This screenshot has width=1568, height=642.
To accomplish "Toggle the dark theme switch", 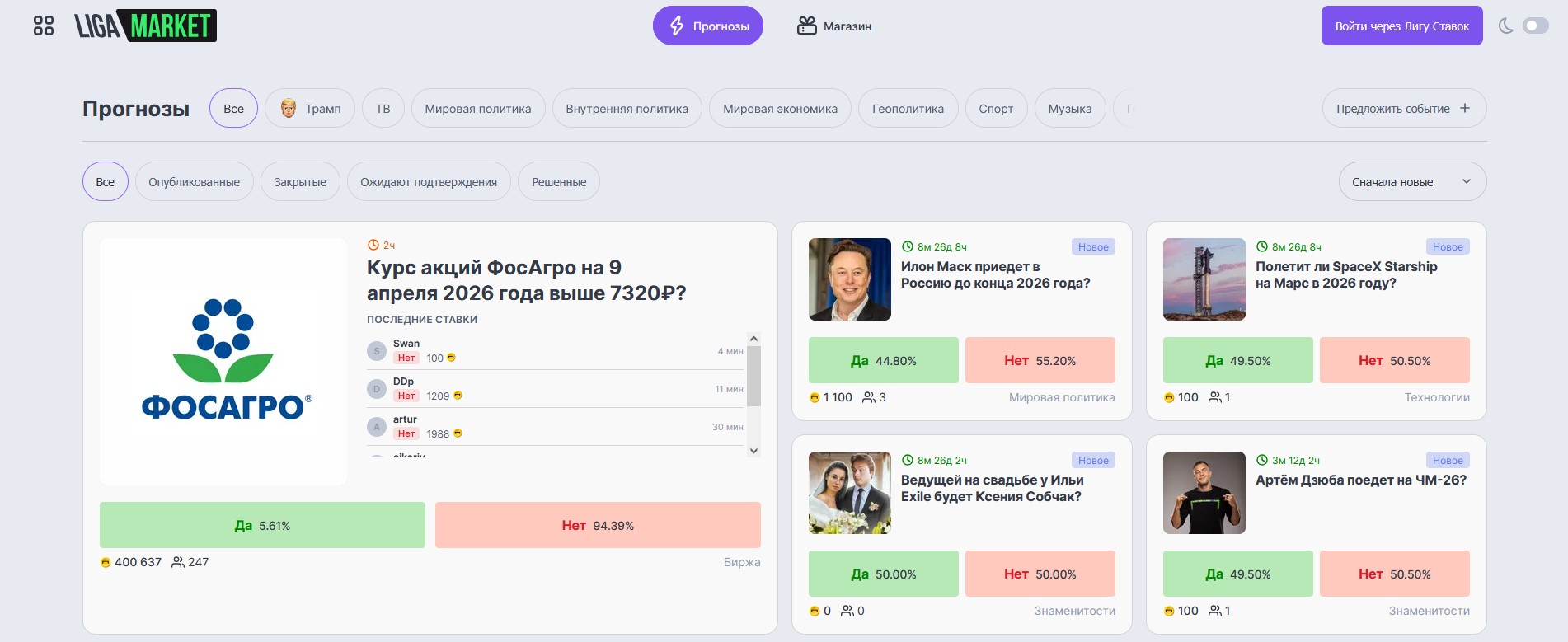I will click(x=1535, y=26).
